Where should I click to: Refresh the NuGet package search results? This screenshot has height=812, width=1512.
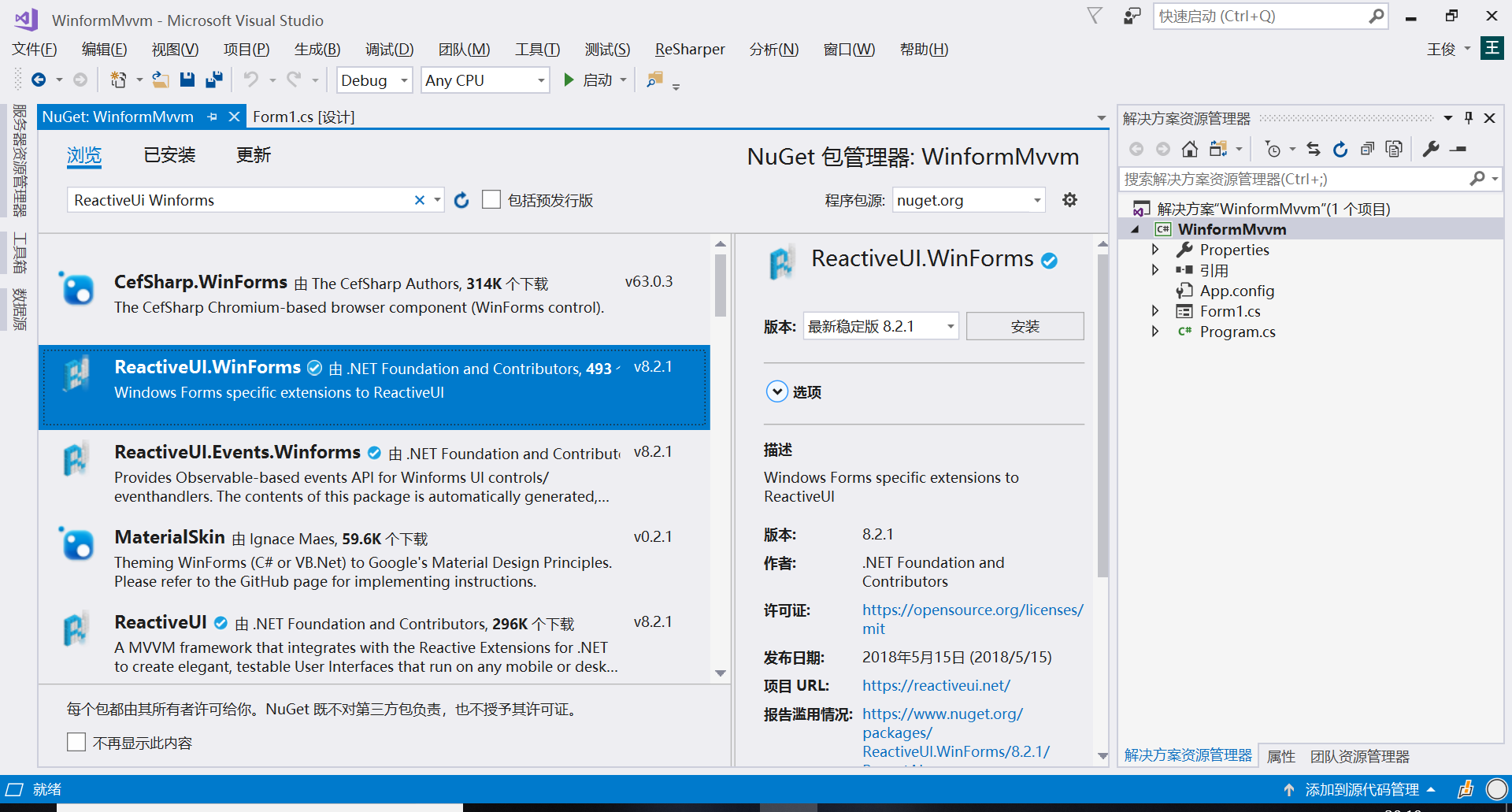coord(461,200)
